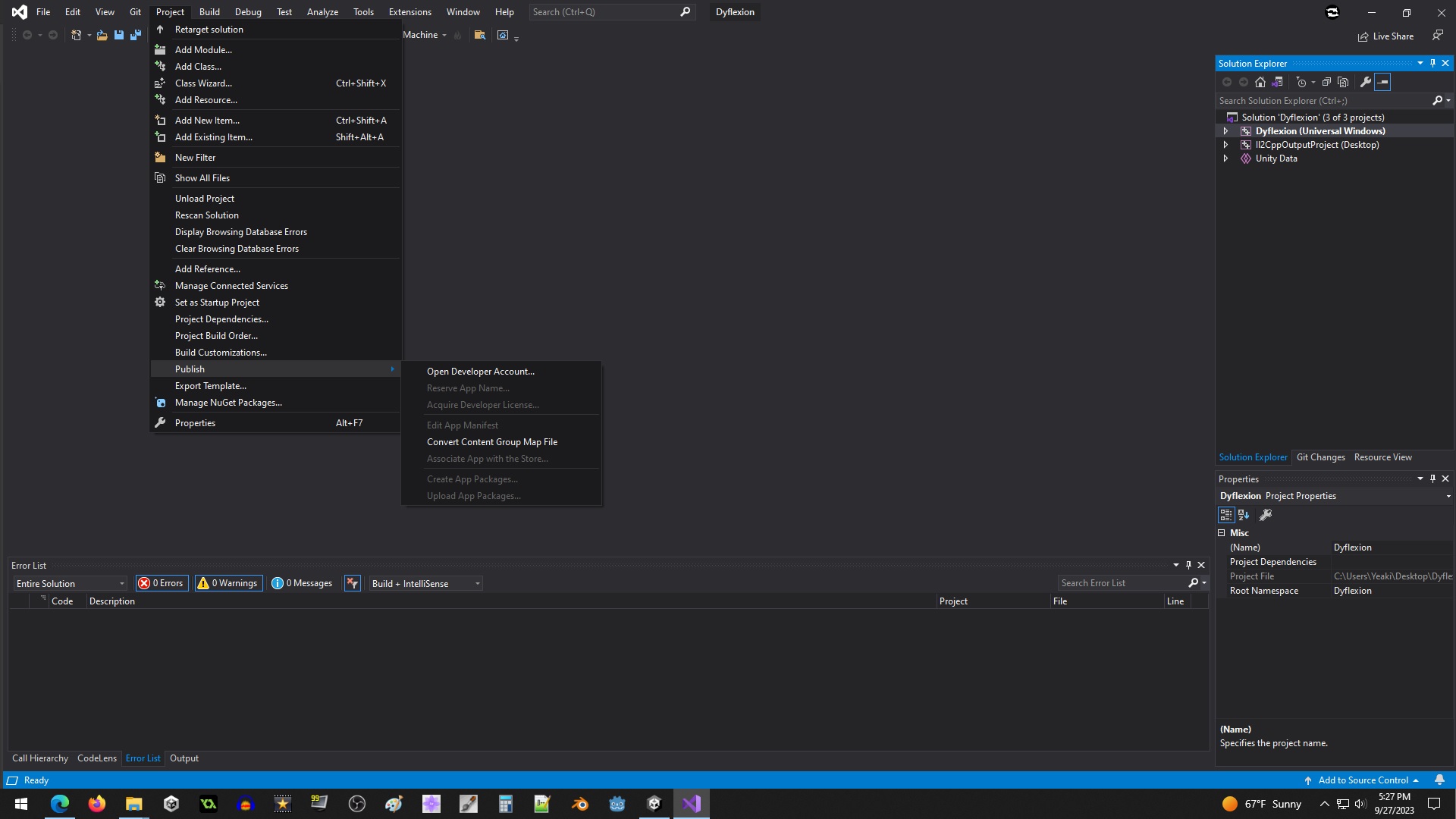The image size is (1456, 819).
Task: Toggle the 0 Errors filter button
Action: (x=162, y=583)
